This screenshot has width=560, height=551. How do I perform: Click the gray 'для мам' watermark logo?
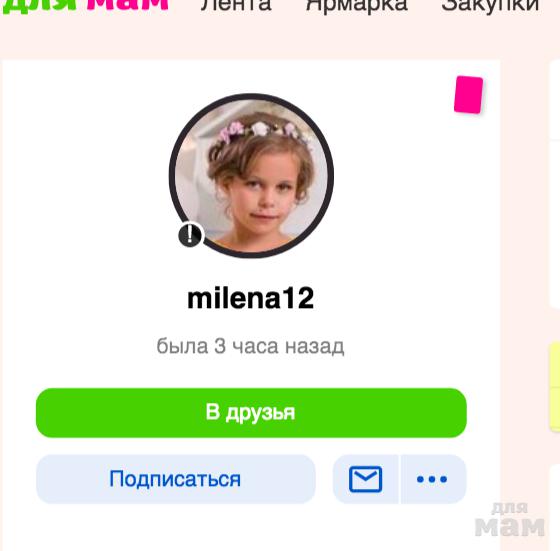510,520
